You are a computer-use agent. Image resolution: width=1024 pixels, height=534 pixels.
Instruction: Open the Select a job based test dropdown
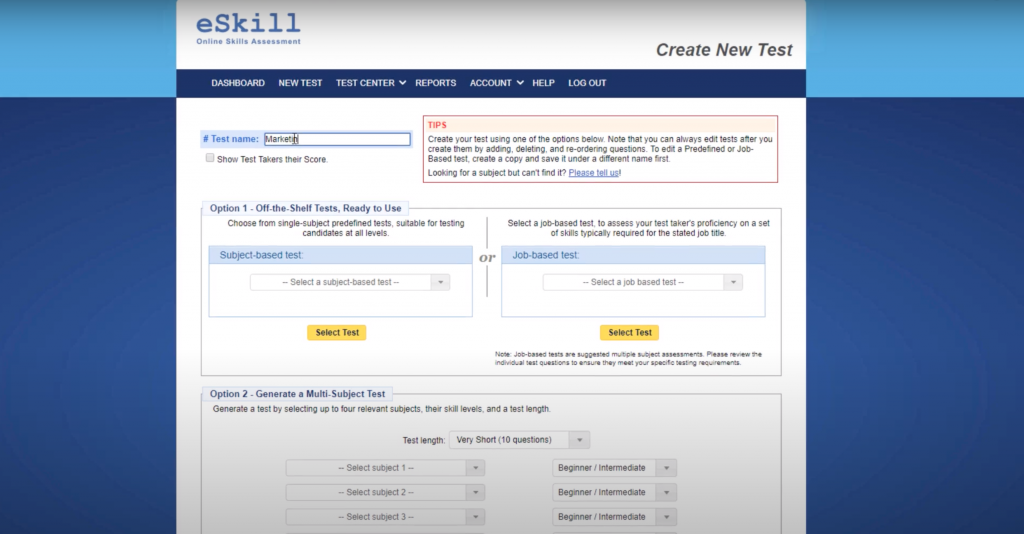coord(642,282)
